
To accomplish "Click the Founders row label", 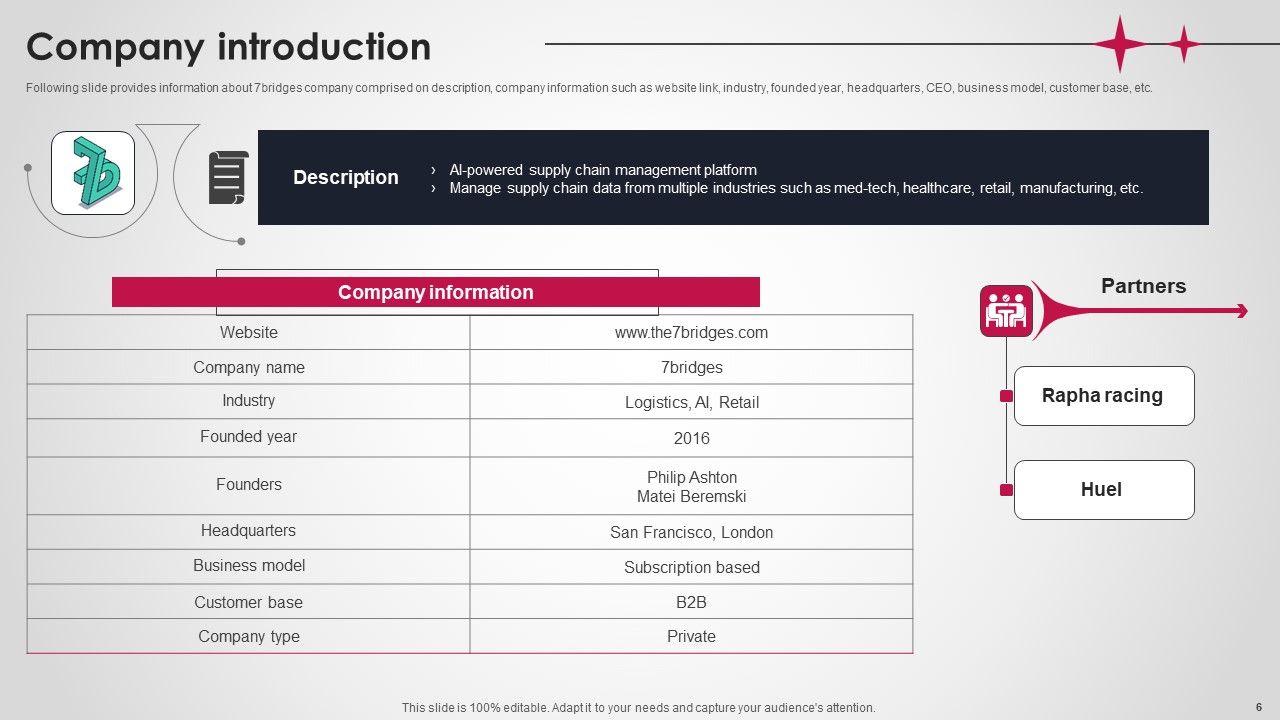I will click(249, 484).
